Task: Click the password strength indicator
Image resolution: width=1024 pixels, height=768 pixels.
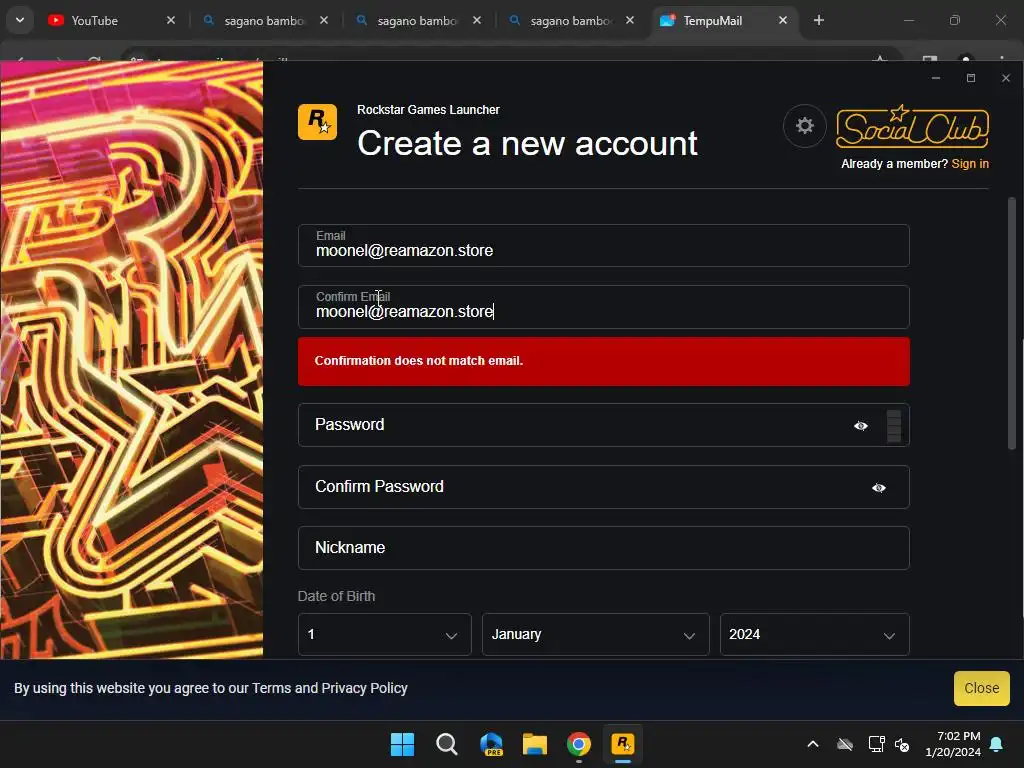Action: [894, 426]
